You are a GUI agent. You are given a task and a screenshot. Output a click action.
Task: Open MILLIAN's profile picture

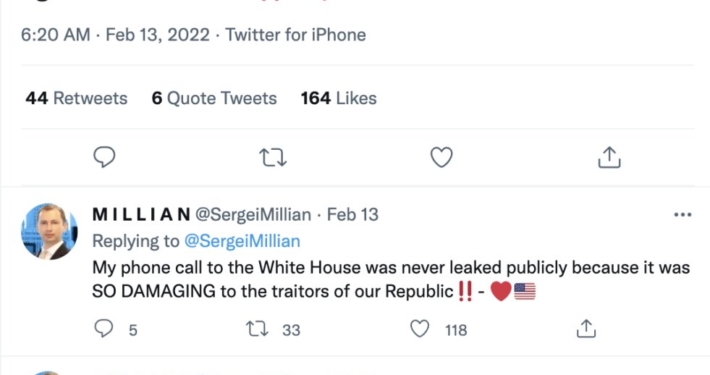pyautogui.click(x=49, y=231)
